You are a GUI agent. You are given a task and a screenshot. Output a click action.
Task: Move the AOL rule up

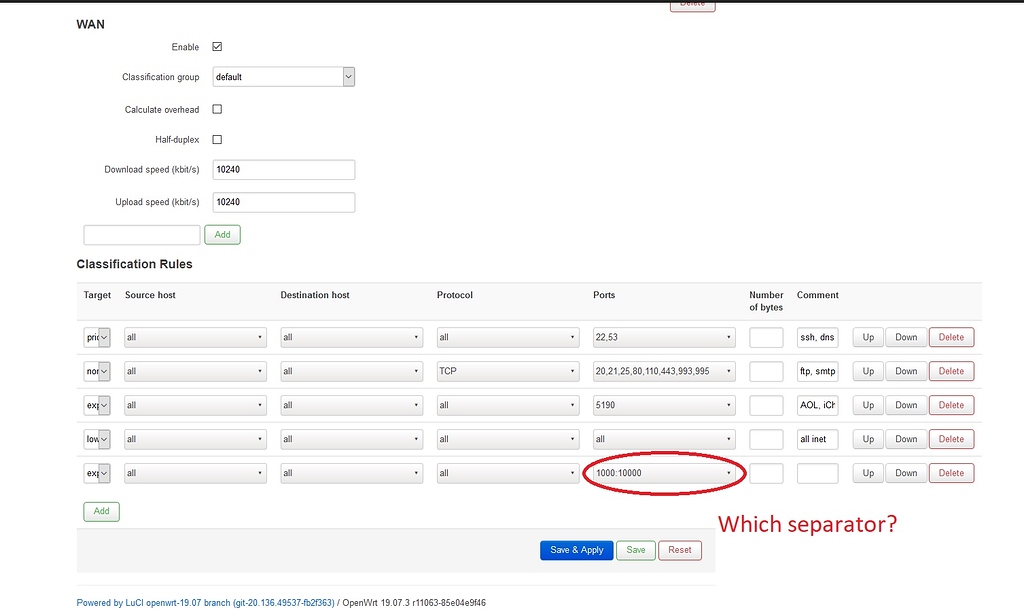point(867,405)
